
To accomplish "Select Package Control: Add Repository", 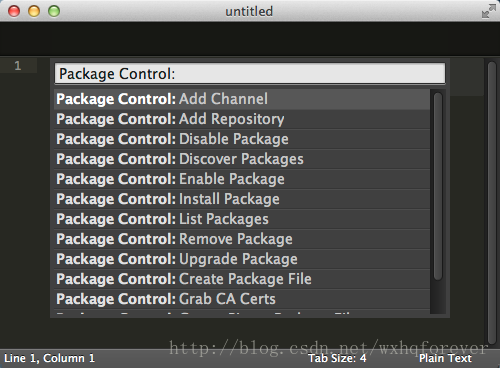I will pos(242,119).
